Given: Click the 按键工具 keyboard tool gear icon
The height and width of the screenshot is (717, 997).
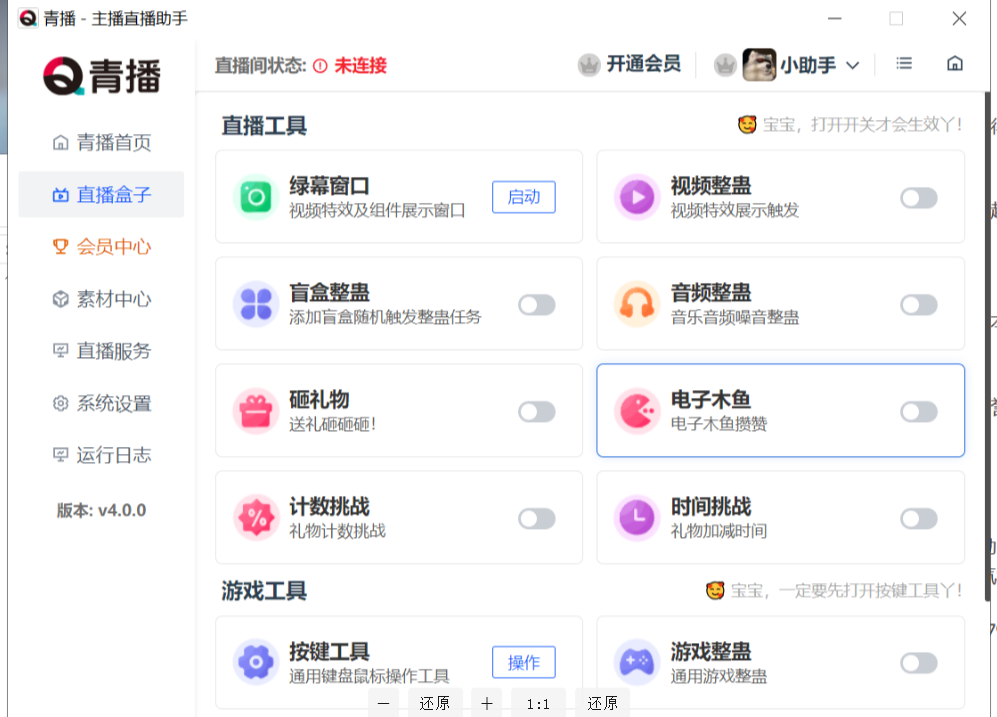Looking at the screenshot, I should click(x=257, y=662).
